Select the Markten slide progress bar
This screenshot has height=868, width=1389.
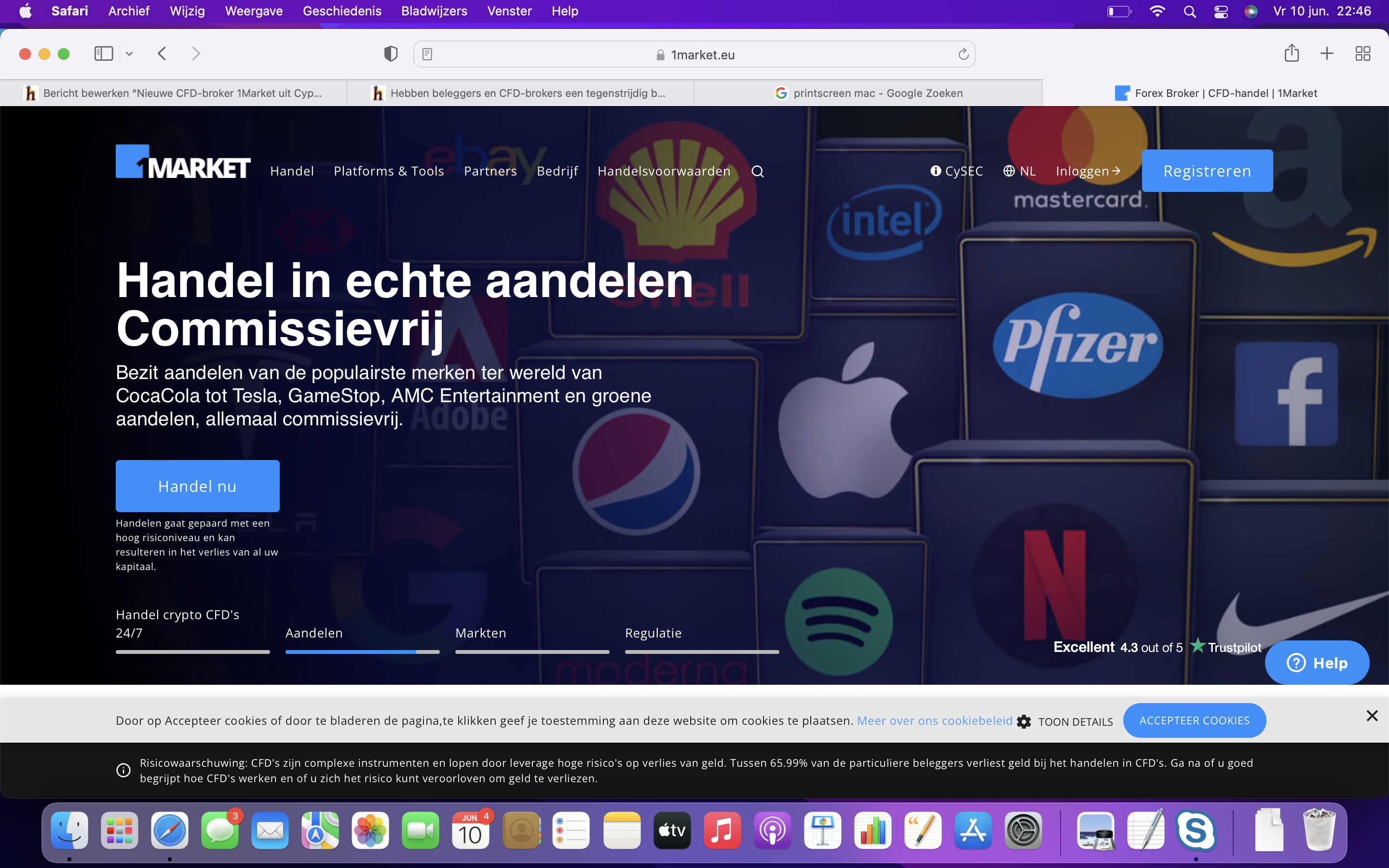tap(531, 651)
